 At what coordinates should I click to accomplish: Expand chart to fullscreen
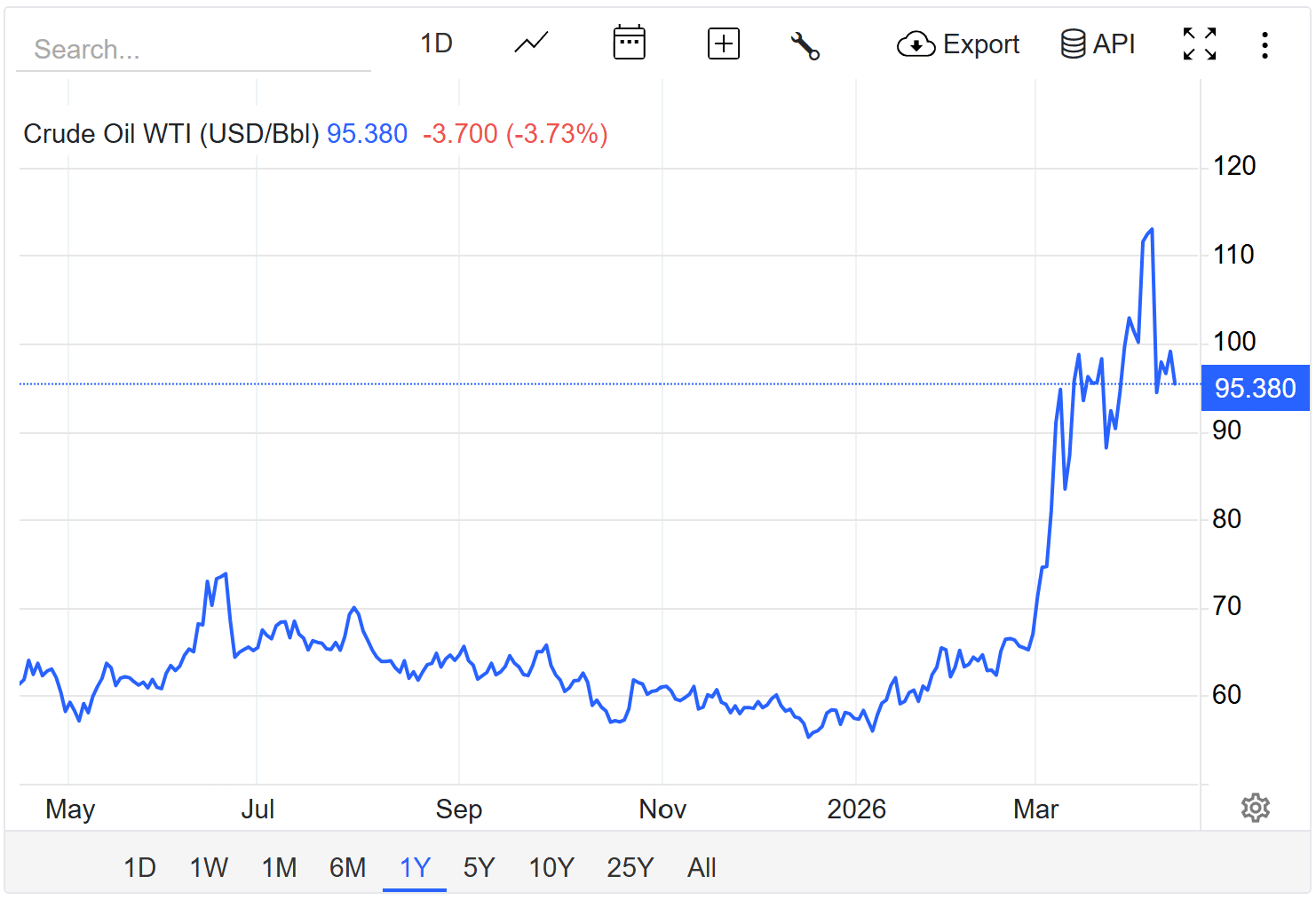coord(1199,43)
